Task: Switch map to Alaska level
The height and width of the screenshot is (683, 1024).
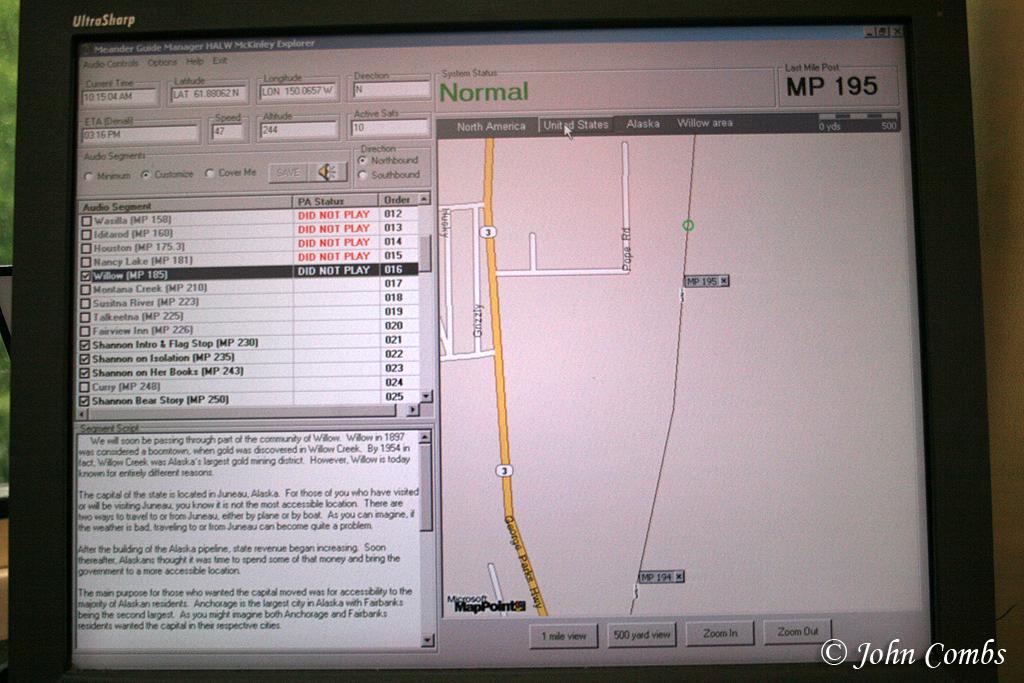Action: [x=643, y=123]
